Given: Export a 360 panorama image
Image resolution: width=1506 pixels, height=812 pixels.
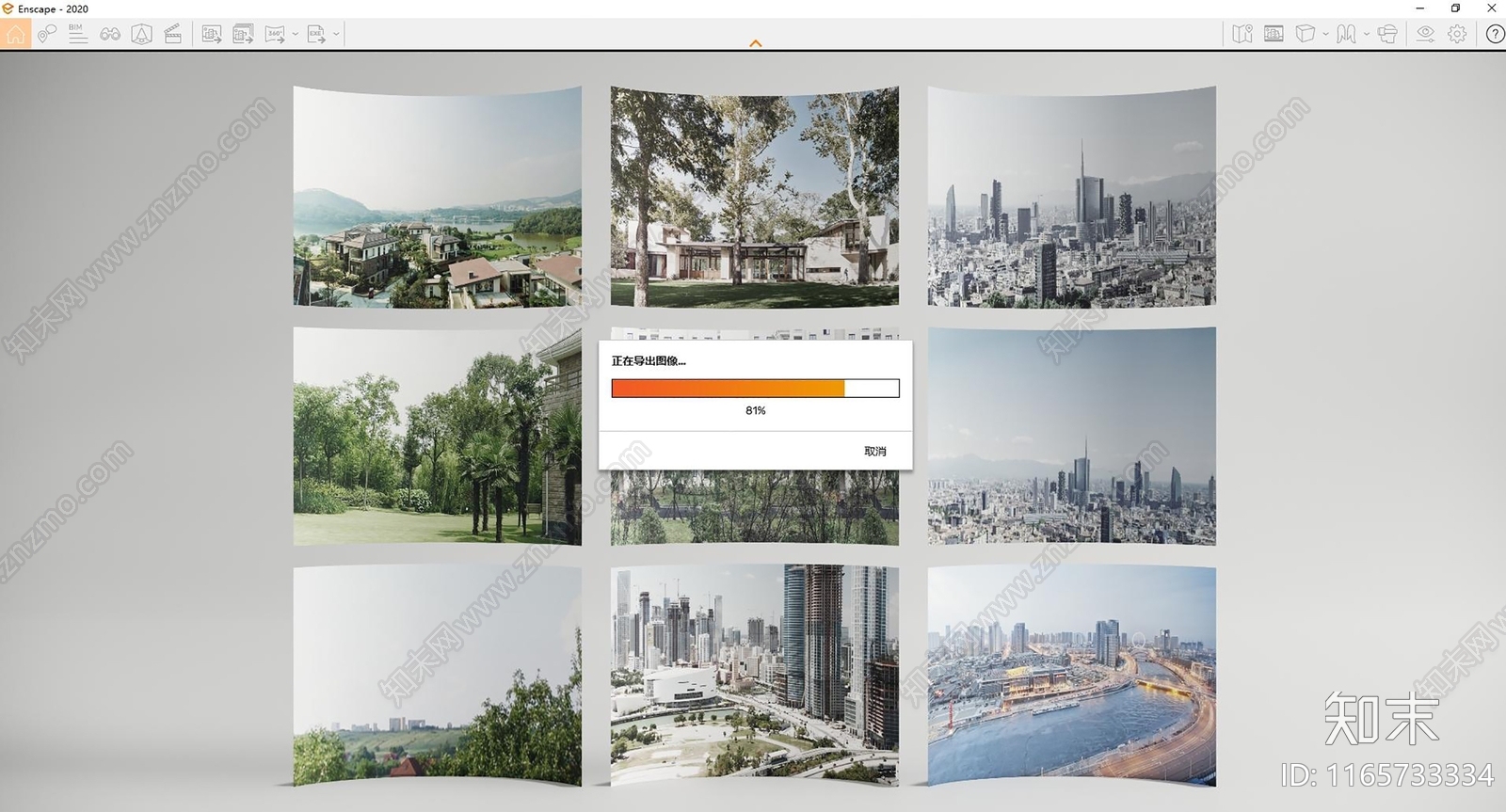Looking at the screenshot, I should [x=275, y=34].
